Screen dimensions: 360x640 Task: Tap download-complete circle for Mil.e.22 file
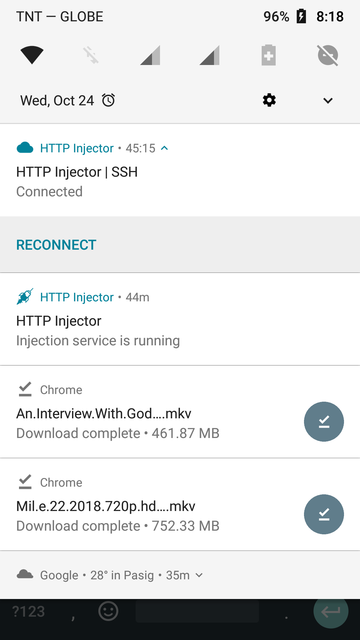pos(324,514)
